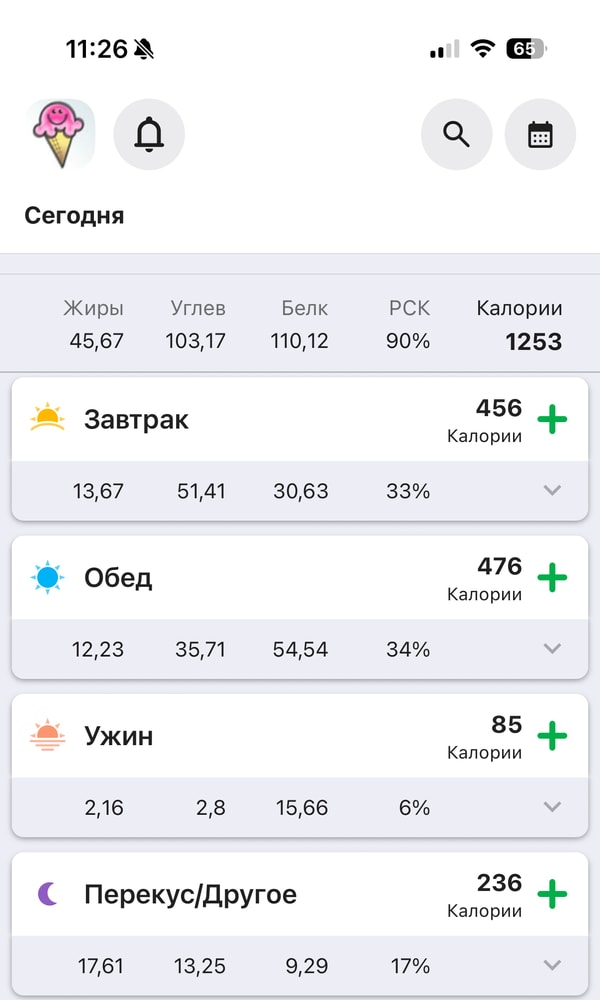Expand the Перекус/Другое details chevron
The image size is (600, 1000).
552,966
